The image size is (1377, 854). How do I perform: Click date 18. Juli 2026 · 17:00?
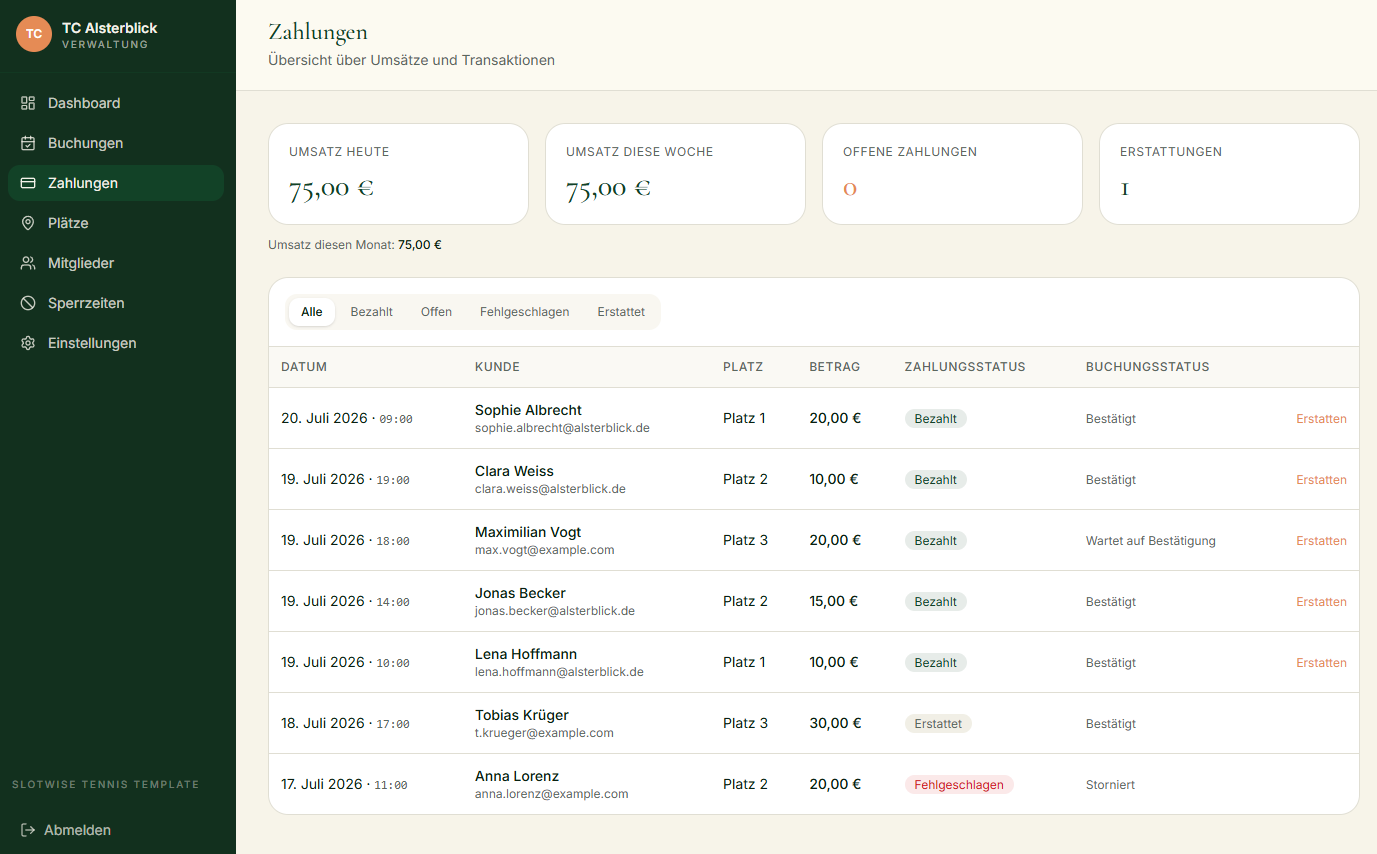coord(345,724)
